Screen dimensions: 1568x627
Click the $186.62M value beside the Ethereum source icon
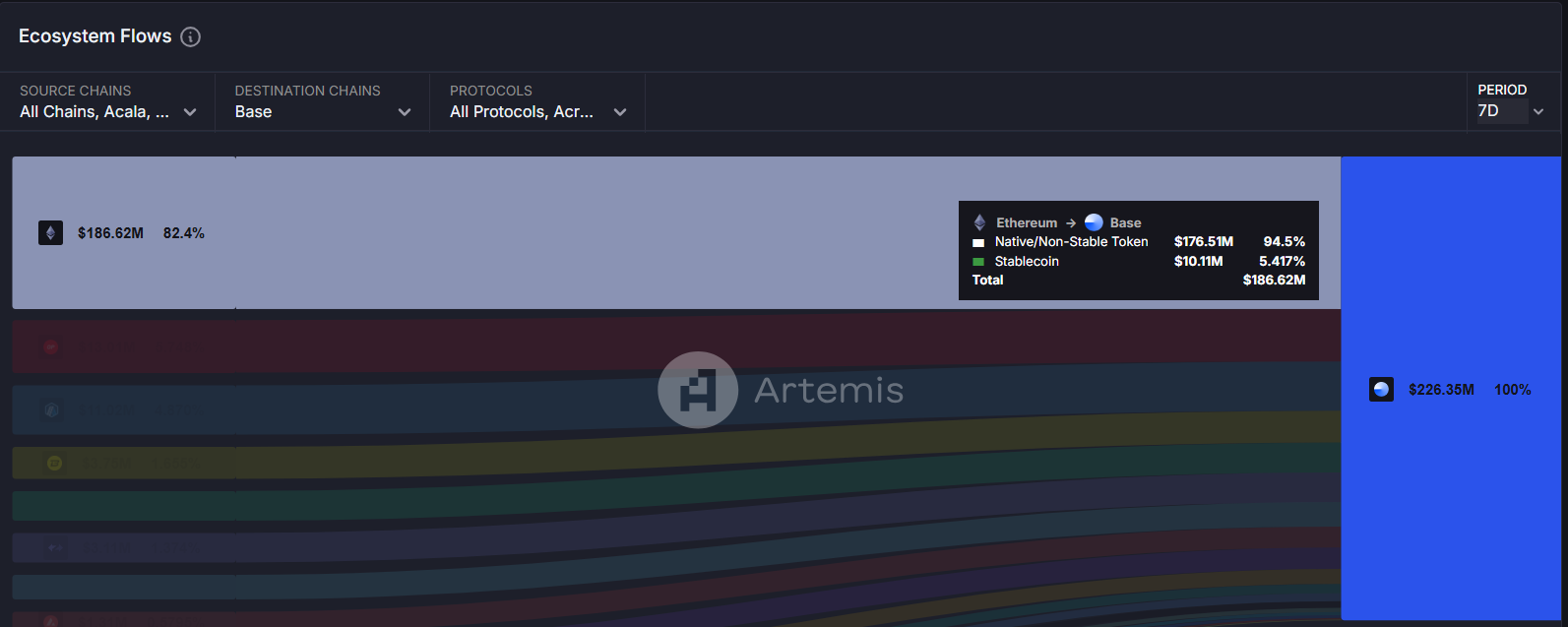110,233
